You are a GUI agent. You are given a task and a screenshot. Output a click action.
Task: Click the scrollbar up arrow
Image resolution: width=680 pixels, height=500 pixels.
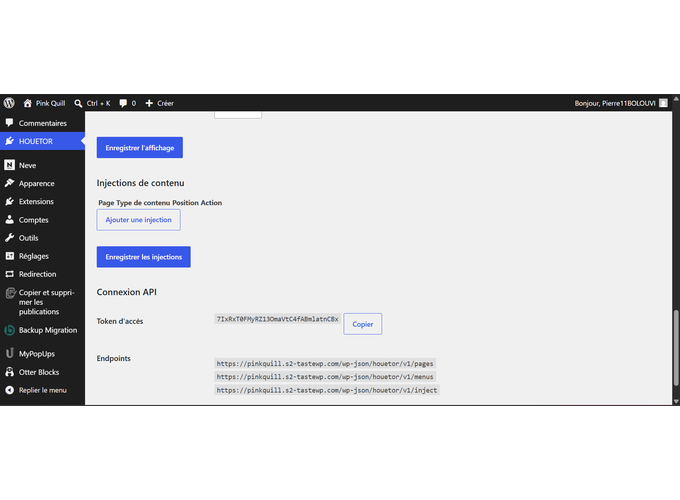(x=676, y=99)
